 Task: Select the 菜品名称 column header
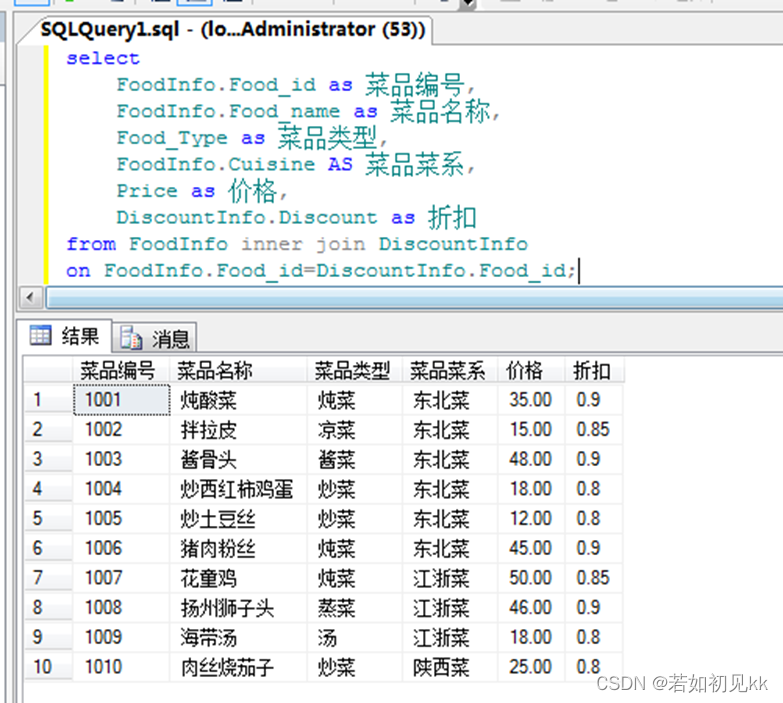[238, 370]
